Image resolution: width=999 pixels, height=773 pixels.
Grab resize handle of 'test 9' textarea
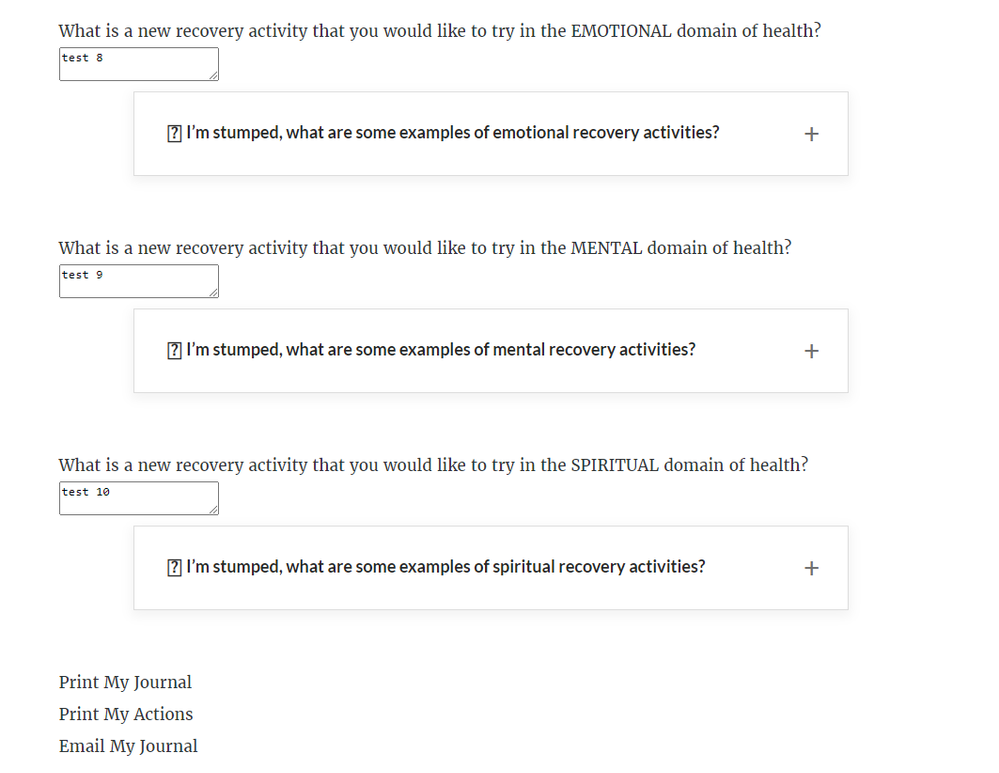tap(213, 293)
